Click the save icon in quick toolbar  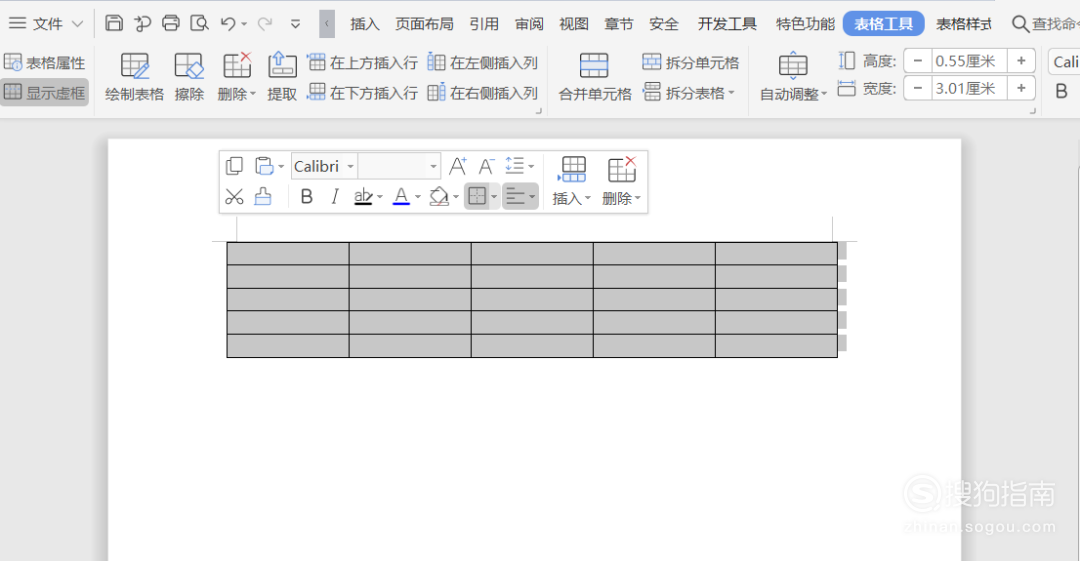114,23
